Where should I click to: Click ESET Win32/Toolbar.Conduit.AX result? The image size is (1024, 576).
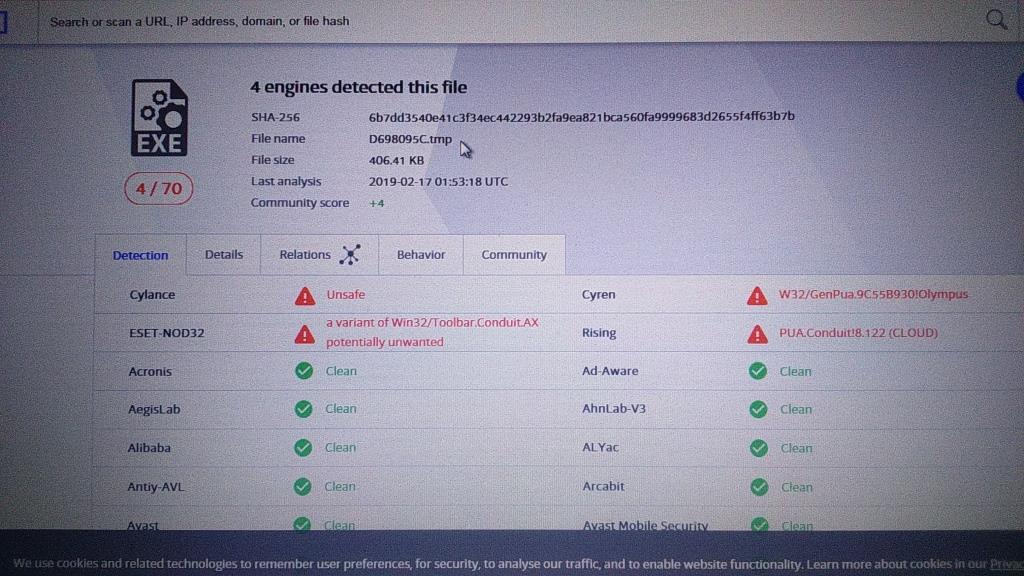click(x=432, y=332)
